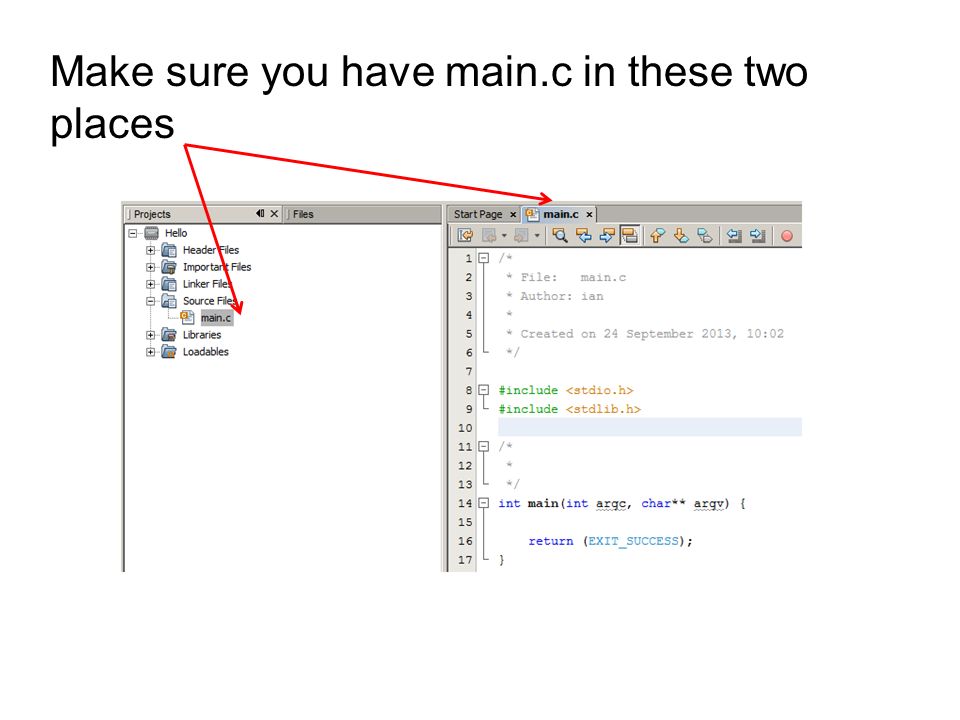Select Linker Files in project tree
Viewport: 960px width, 720px height.
pos(208,284)
